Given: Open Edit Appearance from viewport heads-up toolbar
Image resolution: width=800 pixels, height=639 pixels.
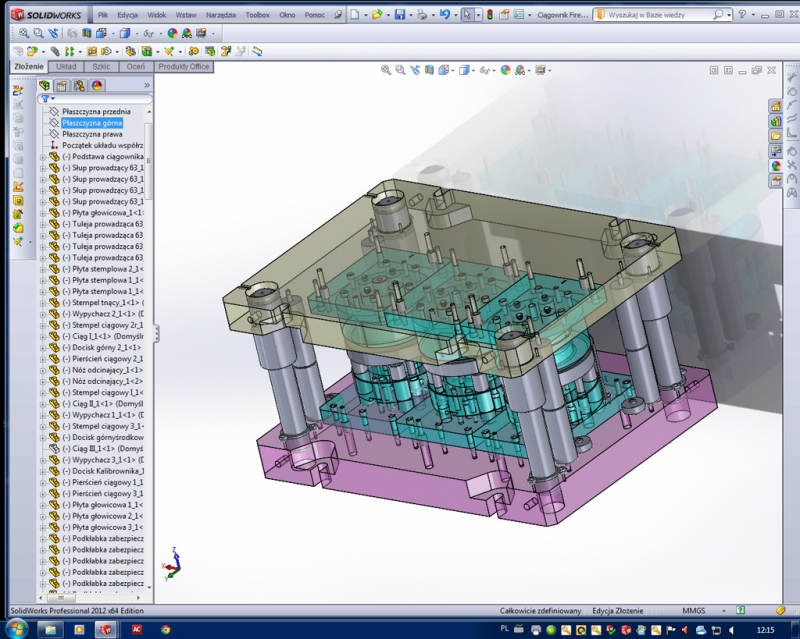Looking at the screenshot, I should pyautogui.click(x=505, y=70).
